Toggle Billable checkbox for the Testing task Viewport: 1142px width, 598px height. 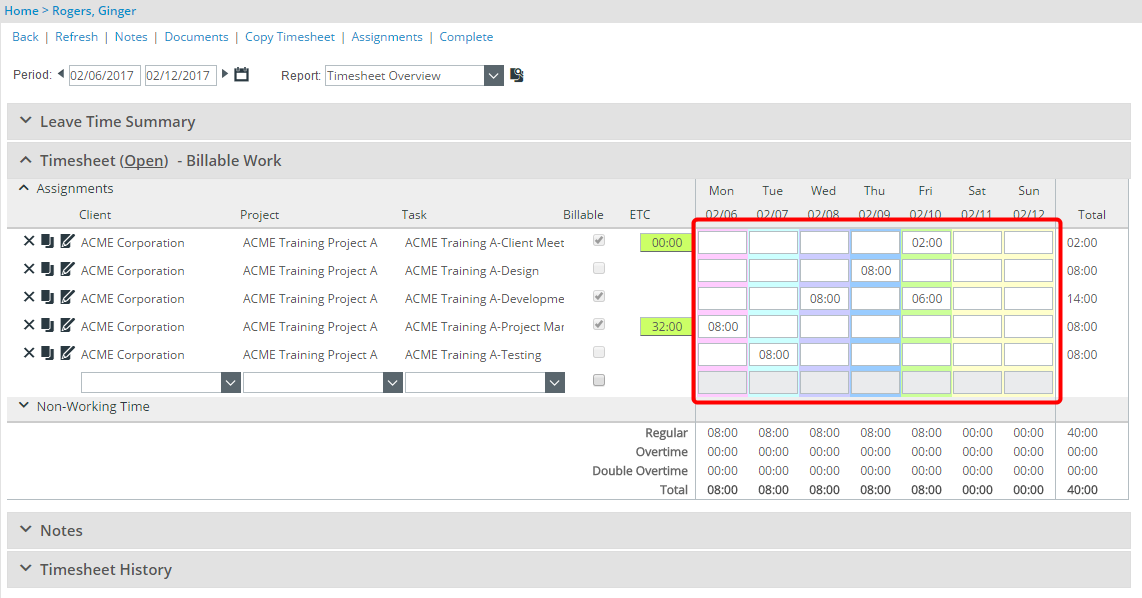pyautogui.click(x=599, y=353)
